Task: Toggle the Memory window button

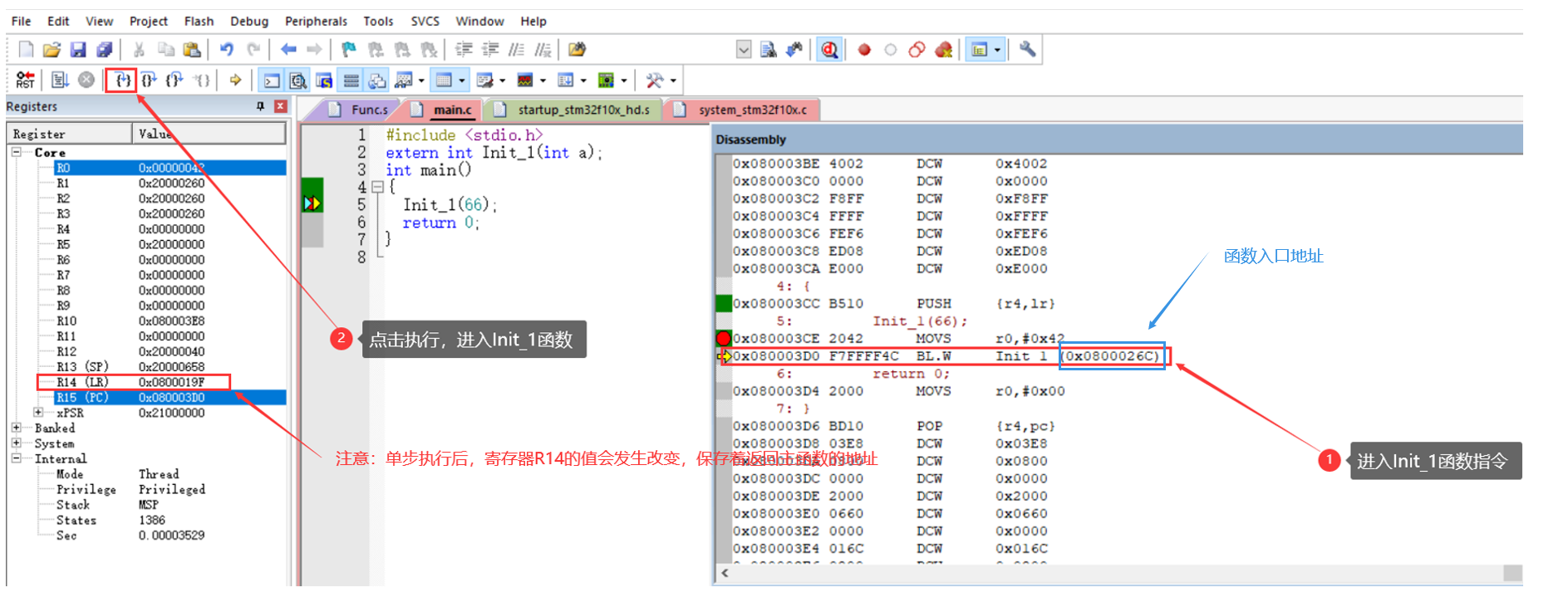Action: click(x=444, y=81)
